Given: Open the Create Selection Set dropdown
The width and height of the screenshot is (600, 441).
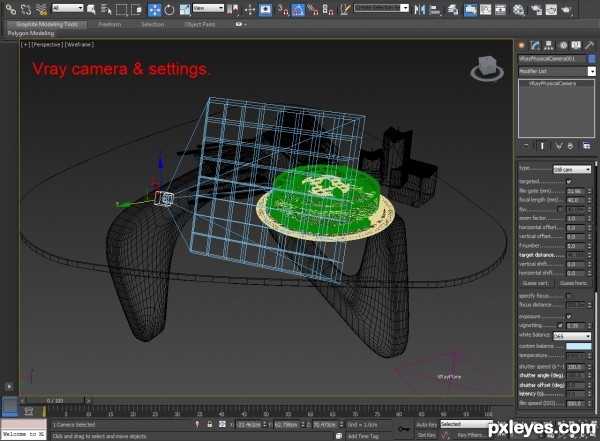Looking at the screenshot, I should click(382, 8).
